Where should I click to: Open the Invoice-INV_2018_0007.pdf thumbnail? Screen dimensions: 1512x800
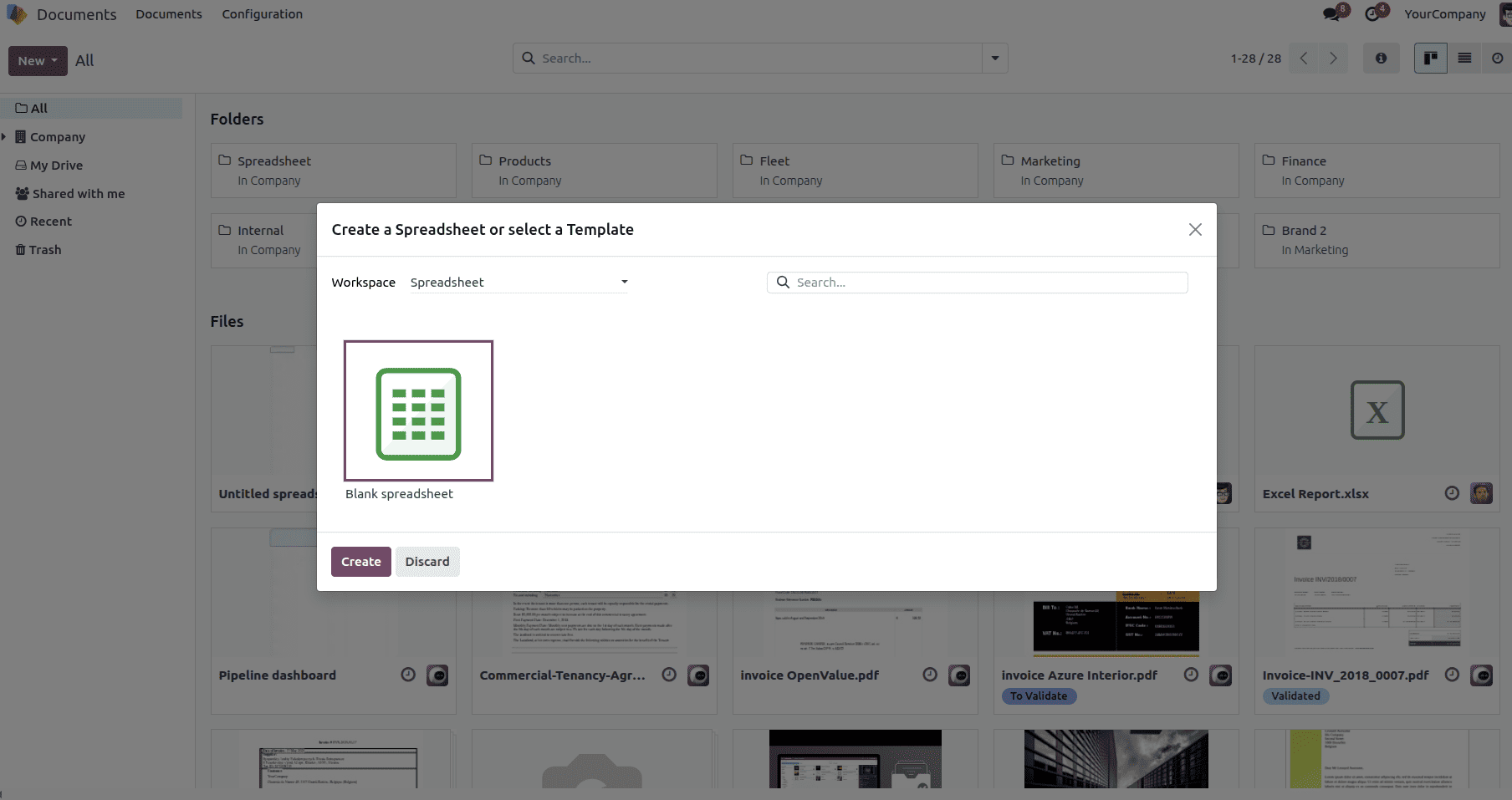(x=1377, y=592)
